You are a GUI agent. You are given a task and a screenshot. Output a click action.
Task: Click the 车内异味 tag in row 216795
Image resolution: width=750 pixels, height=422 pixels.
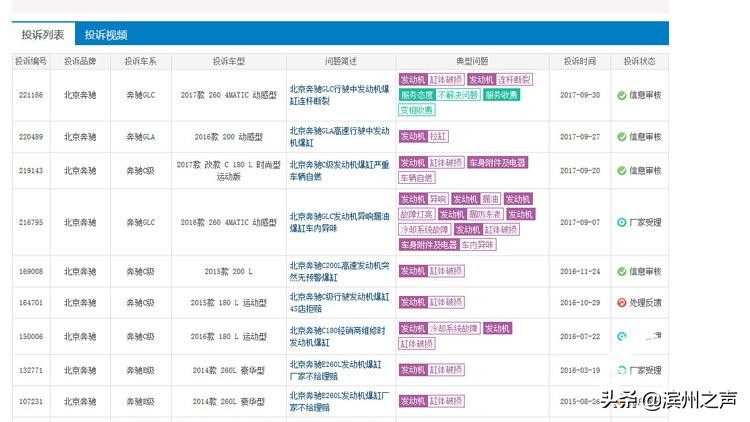tap(477, 245)
